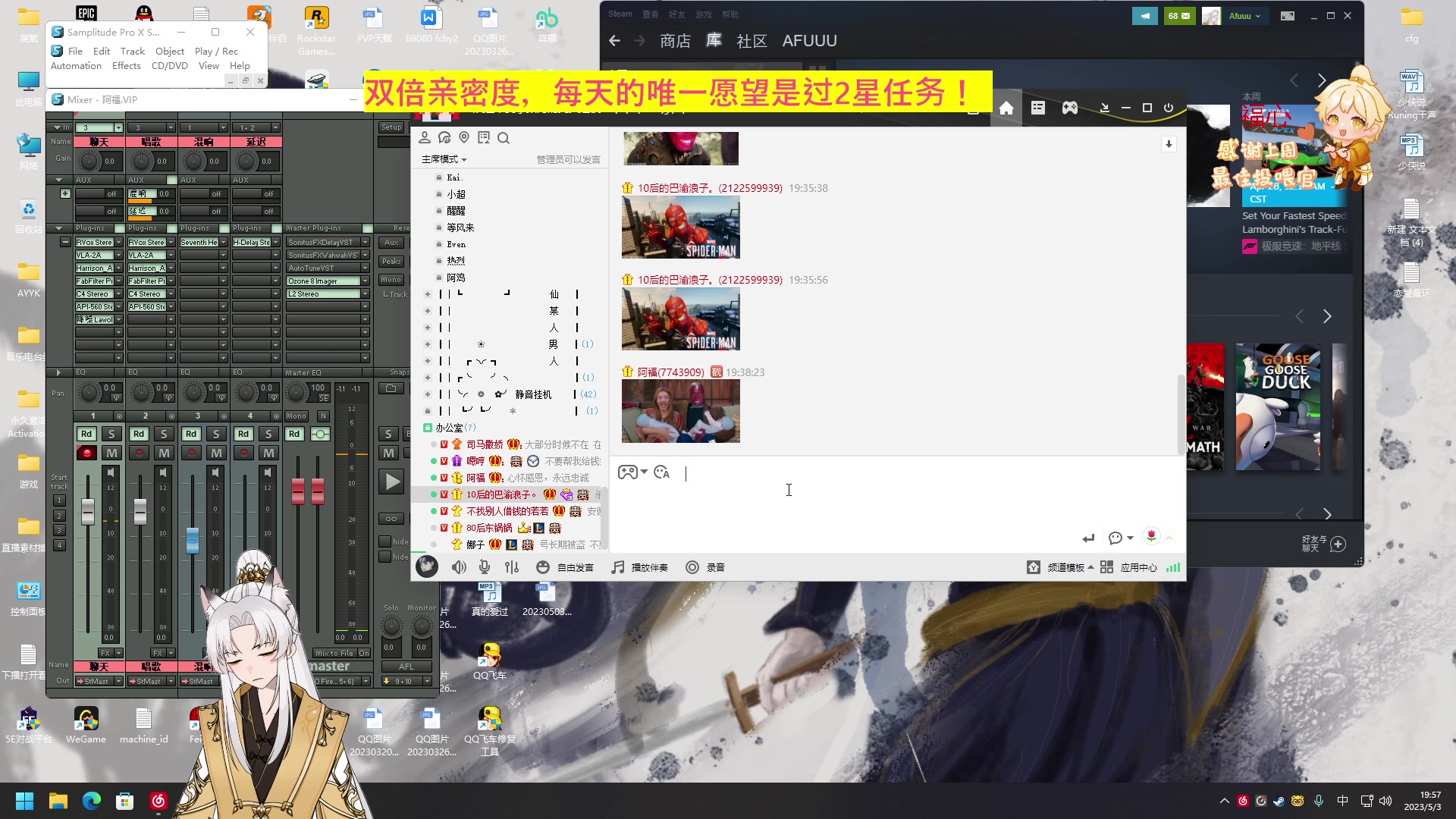Image resolution: width=1456 pixels, height=819 pixels.
Task: Click the search icon in channel sidebar
Action: pos(504,138)
